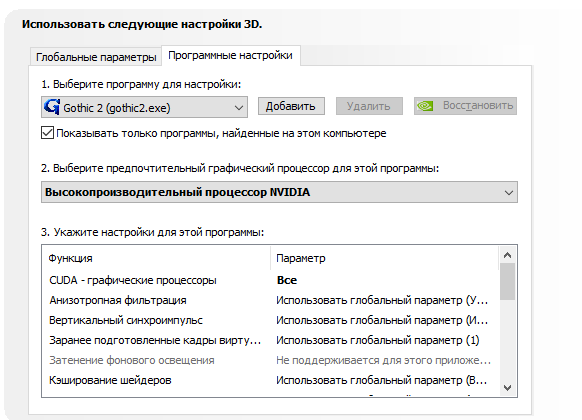This screenshot has height=420, width=582.
Task: Click the scrollbar down arrow in the settings list
Action: coord(507,388)
